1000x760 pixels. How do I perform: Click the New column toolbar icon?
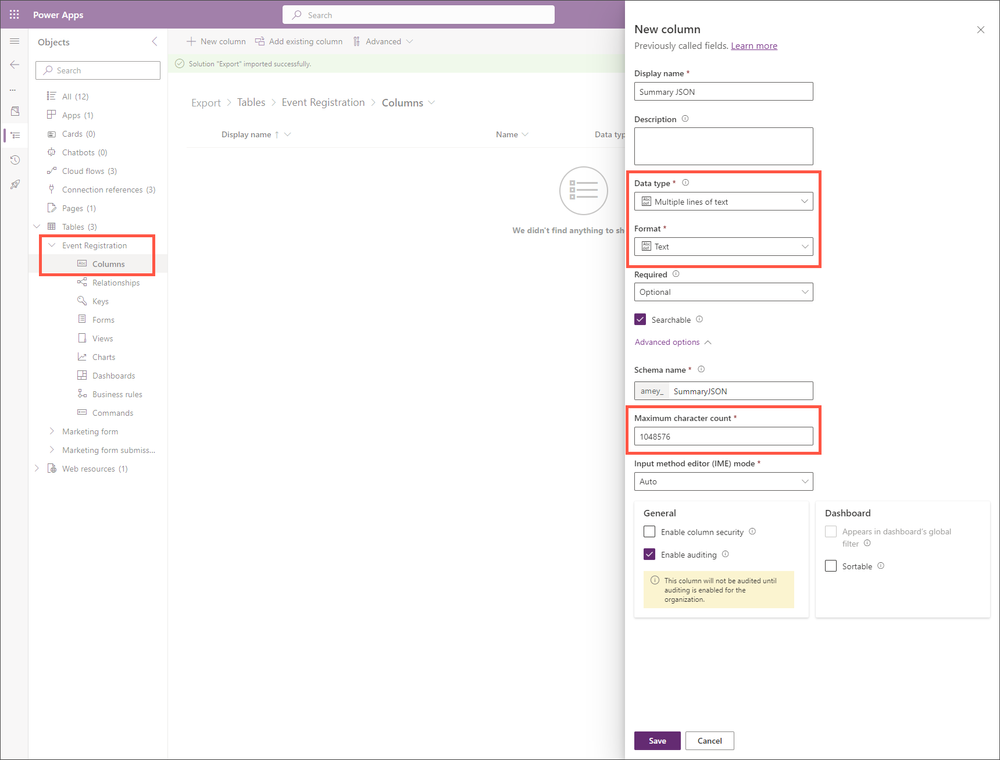(x=192, y=41)
